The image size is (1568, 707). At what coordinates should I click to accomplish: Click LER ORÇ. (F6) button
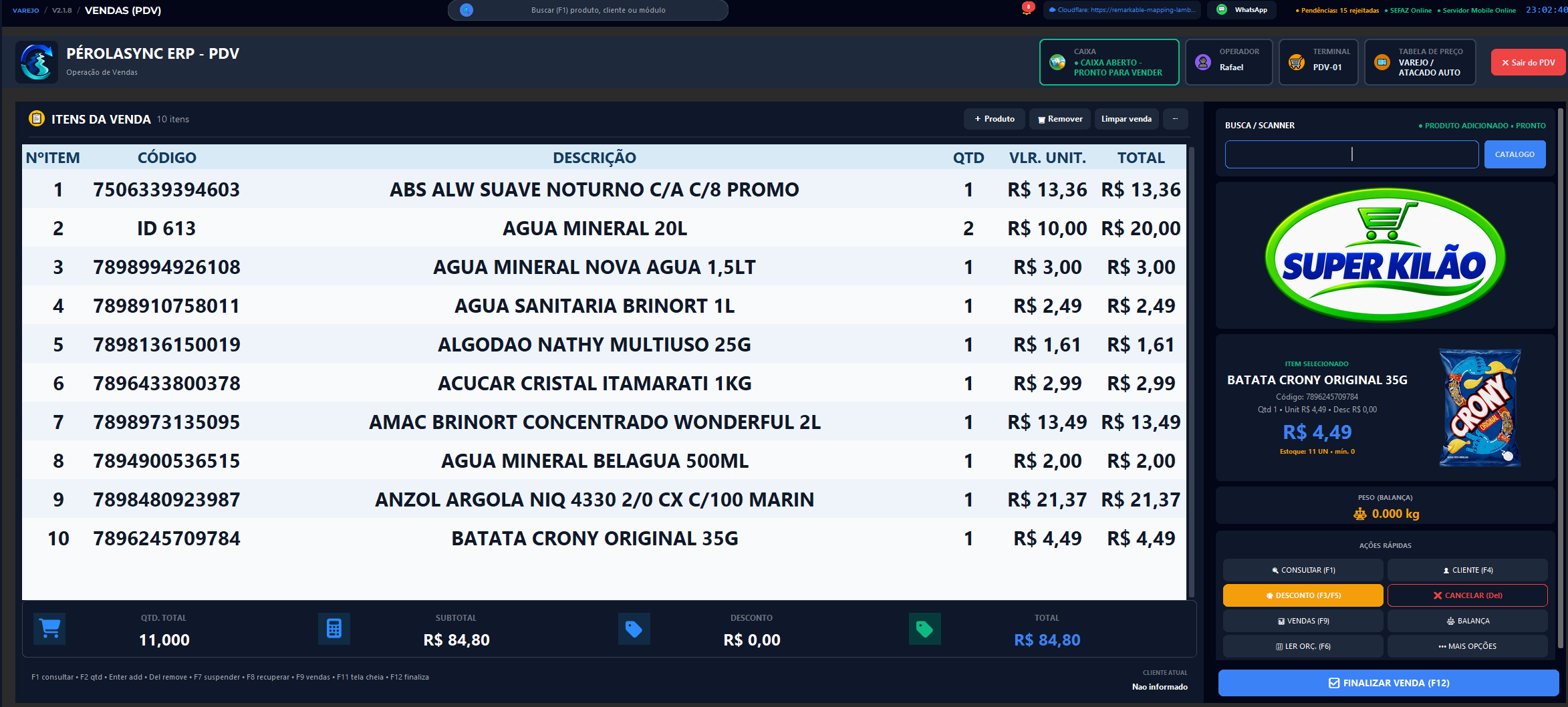pyautogui.click(x=1303, y=646)
